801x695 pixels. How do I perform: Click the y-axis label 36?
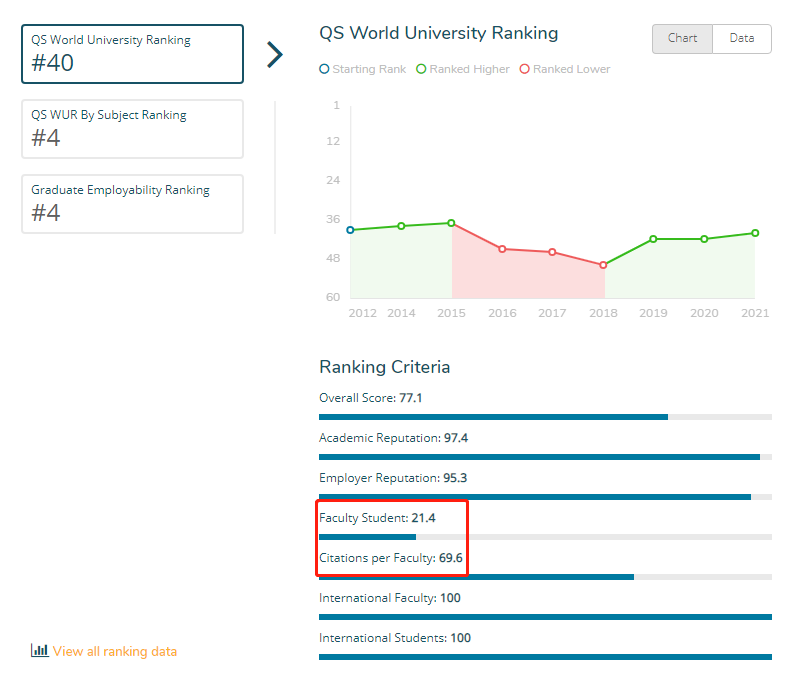click(x=333, y=219)
